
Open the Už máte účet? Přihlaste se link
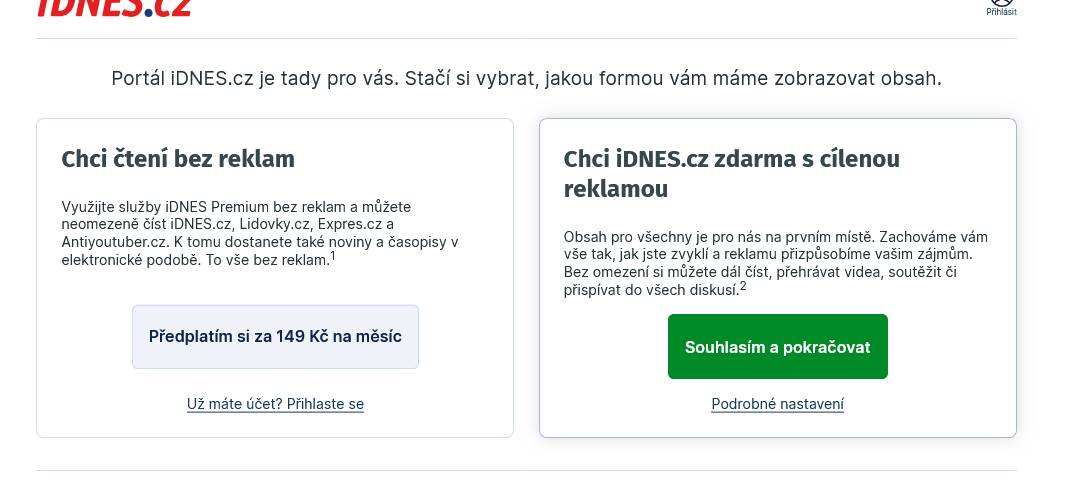pos(275,404)
